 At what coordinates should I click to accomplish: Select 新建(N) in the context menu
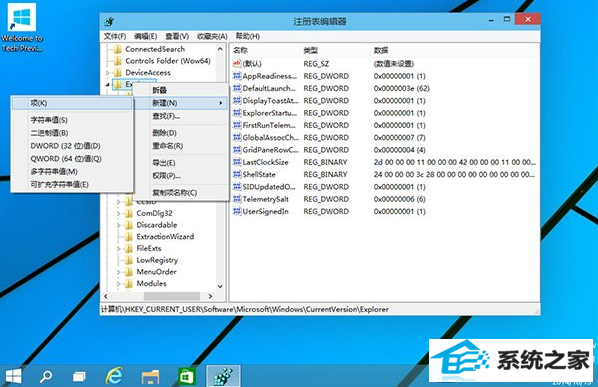pyautogui.click(x=182, y=103)
